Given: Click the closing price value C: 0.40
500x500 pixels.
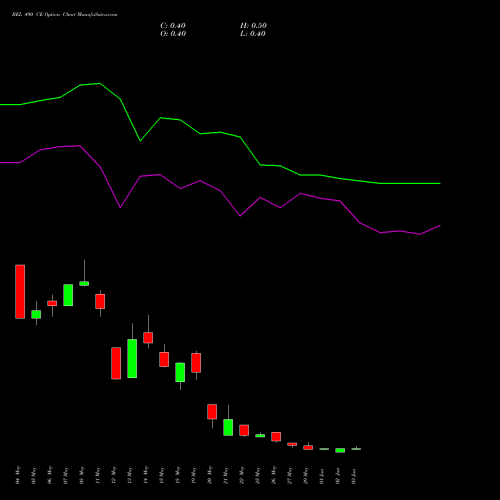Looking at the screenshot, I should (173, 26).
